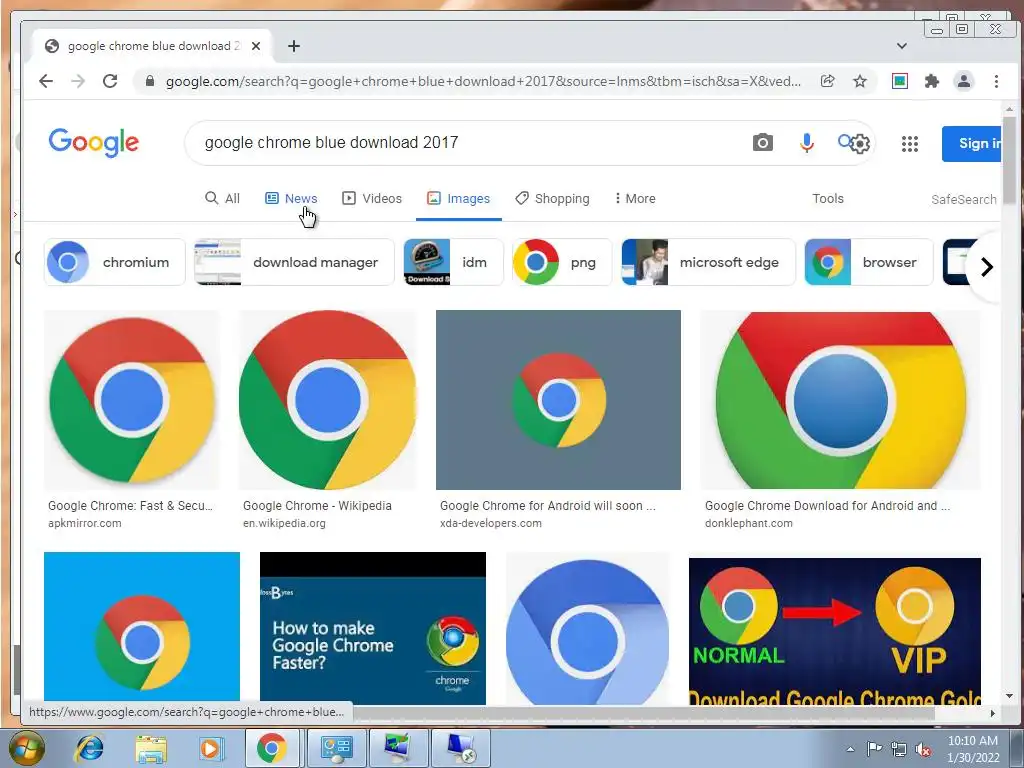1024x768 pixels.
Task: Click the address bar URL
Action: [483, 81]
